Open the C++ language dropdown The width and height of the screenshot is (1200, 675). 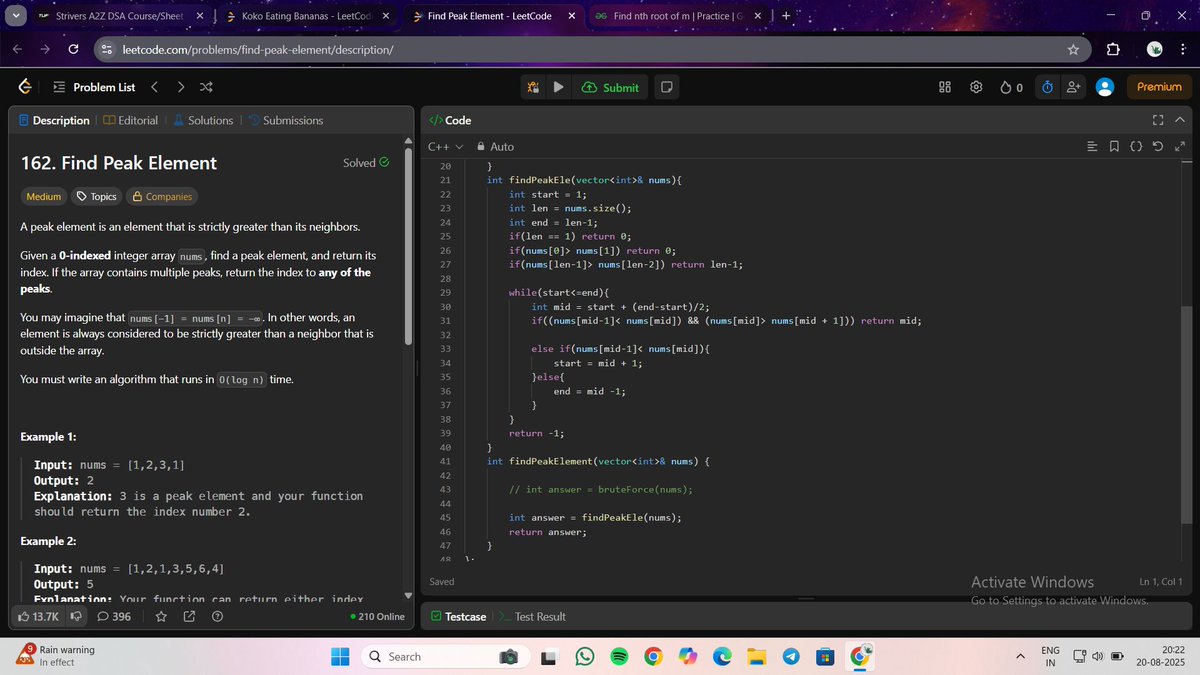(445, 147)
